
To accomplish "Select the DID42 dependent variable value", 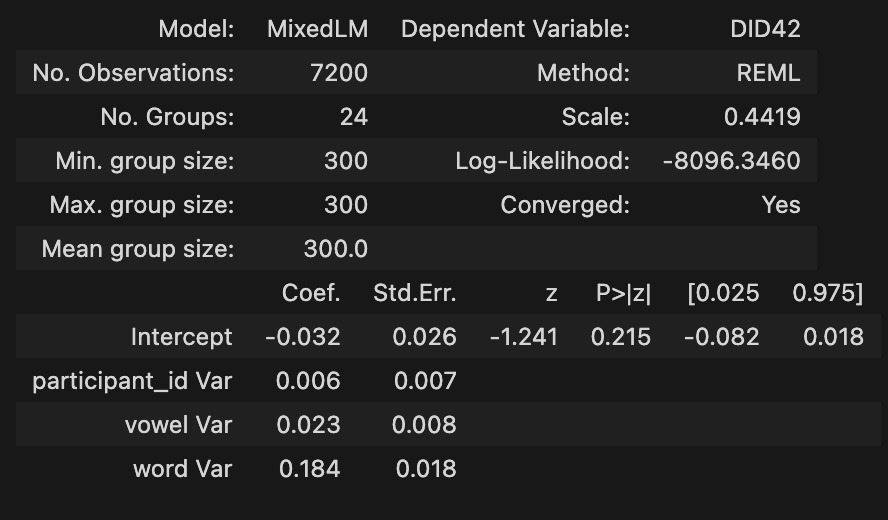I will pyautogui.click(x=765, y=29).
